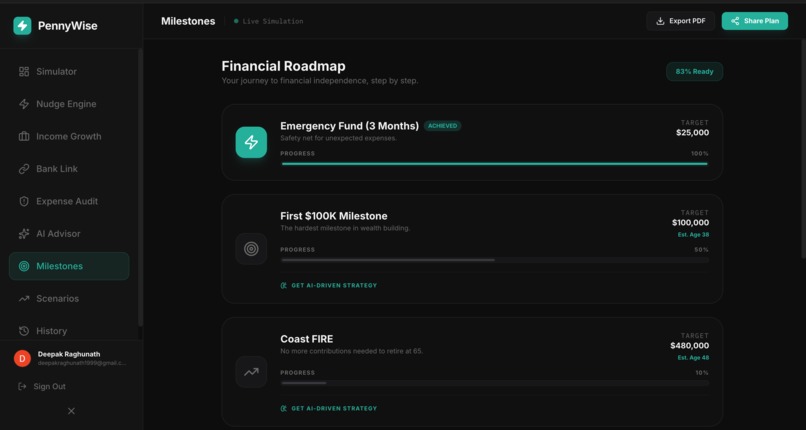Click the History clock icon

[24, 331]
